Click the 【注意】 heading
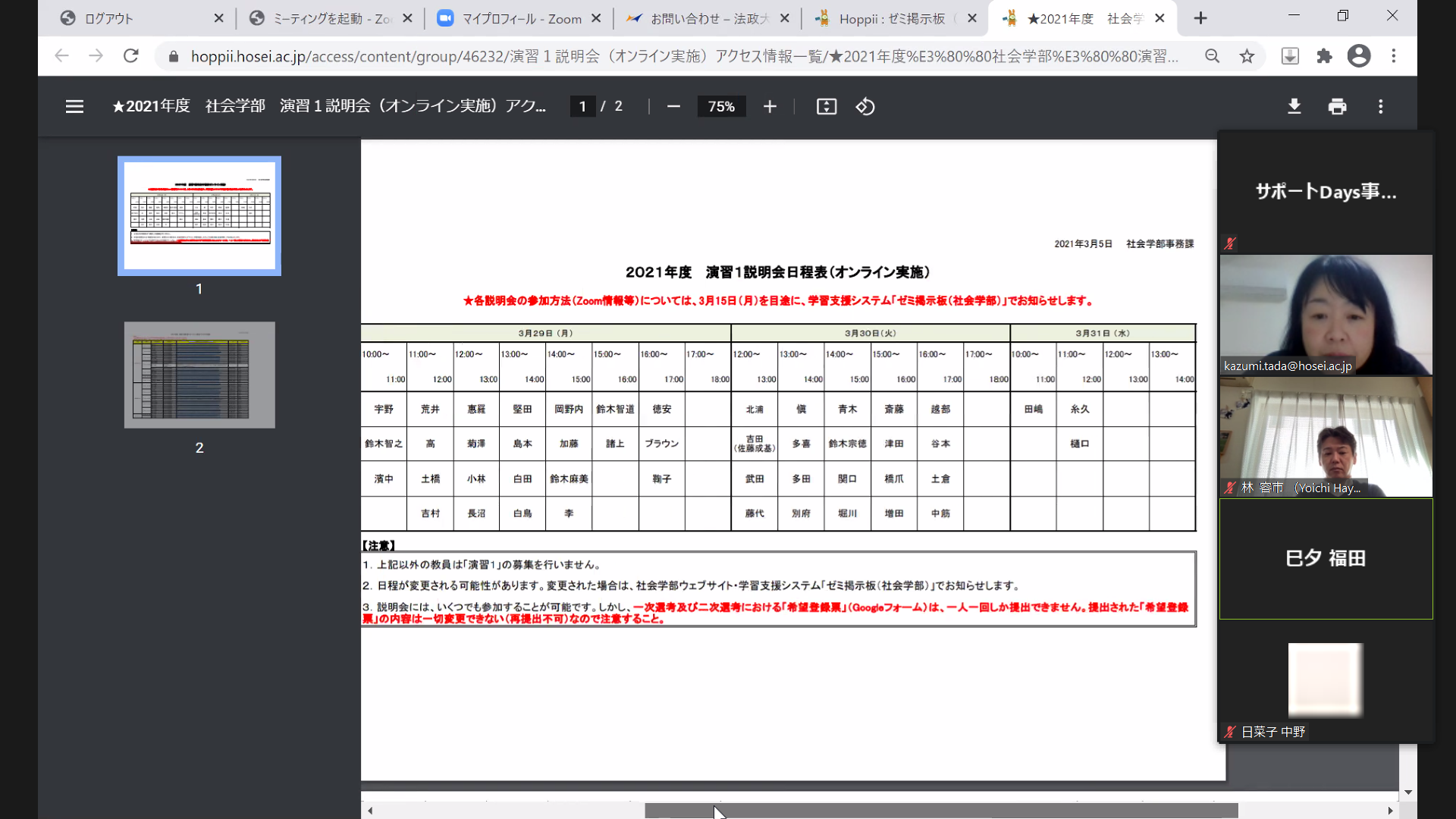This screenshot has width=1456, height=819. click(378, 545)
